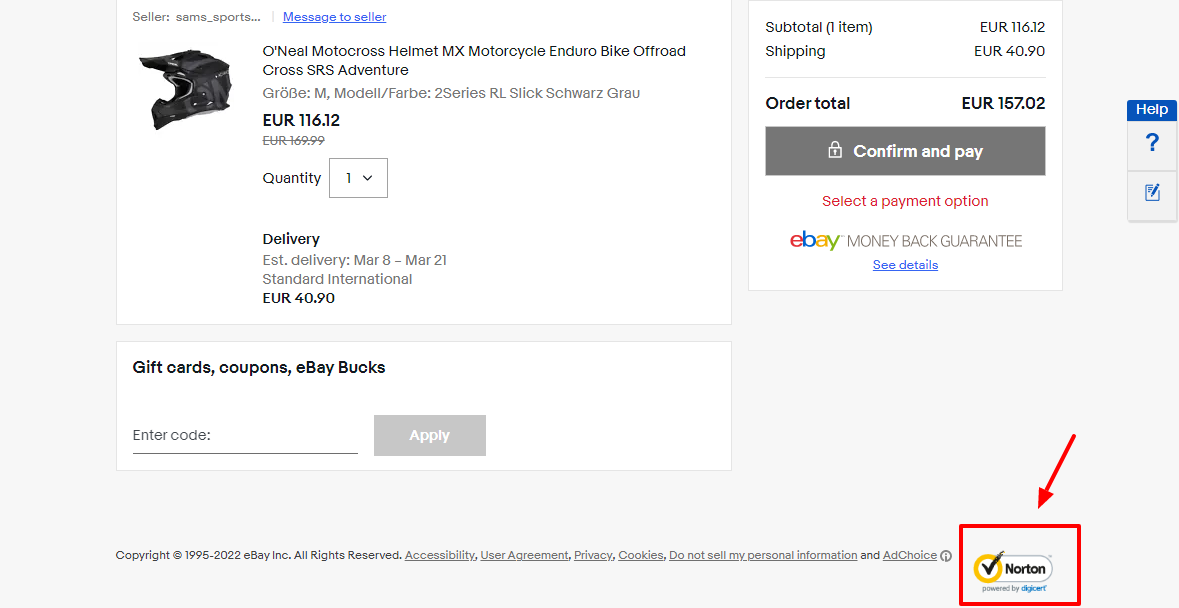Open the Quantity dropdown
The width and height of the screenshot is (1179, 608).
click(x=358, y=178)
